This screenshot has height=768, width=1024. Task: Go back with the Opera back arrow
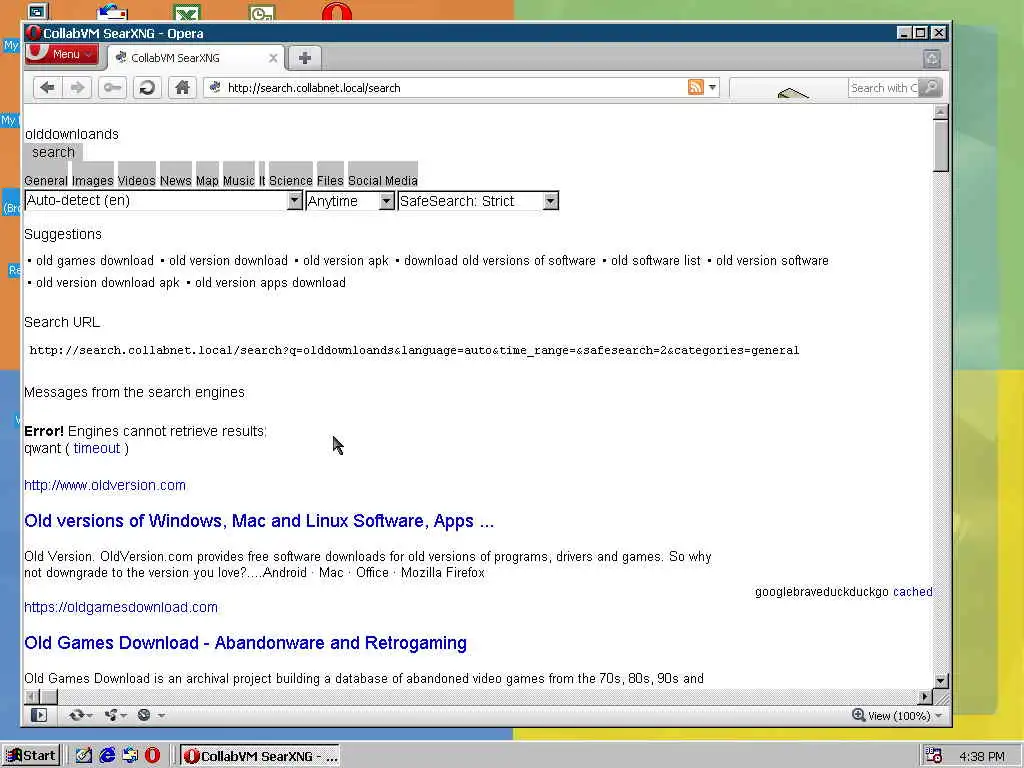(x=47, y=88)
